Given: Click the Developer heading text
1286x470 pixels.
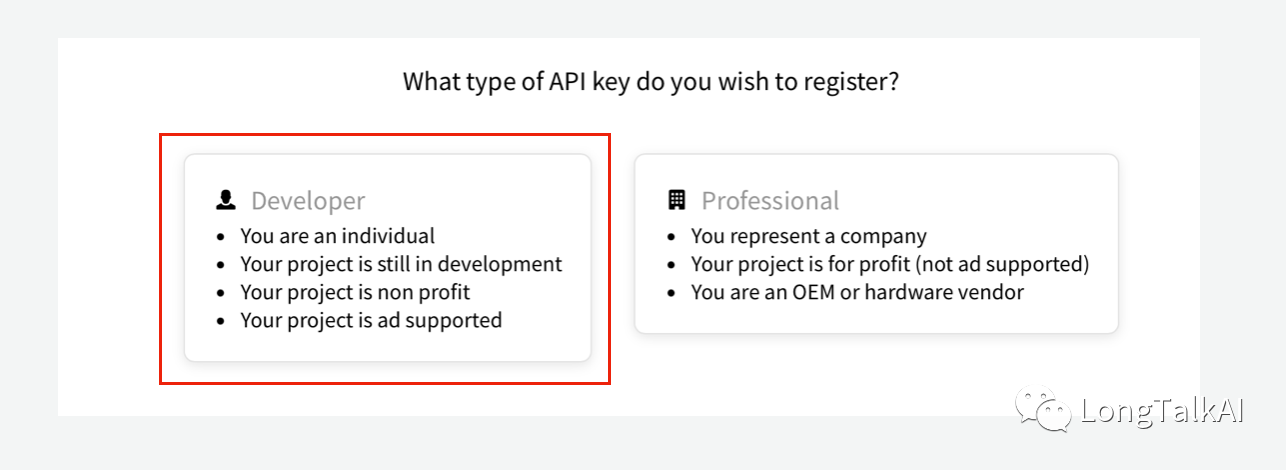Looking at the screenshot, I should (x=308, y=201).
